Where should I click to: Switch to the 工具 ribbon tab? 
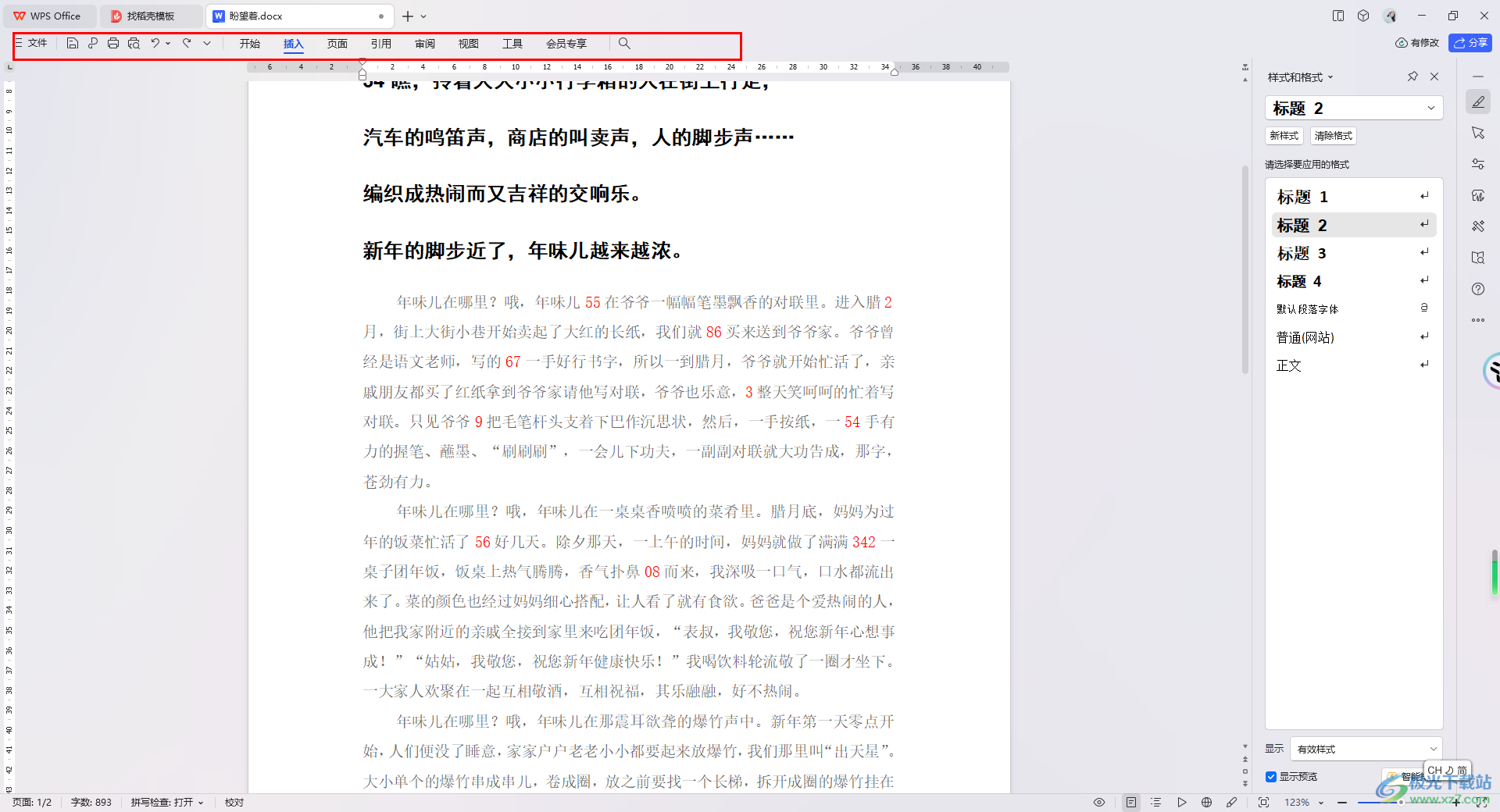512,44
